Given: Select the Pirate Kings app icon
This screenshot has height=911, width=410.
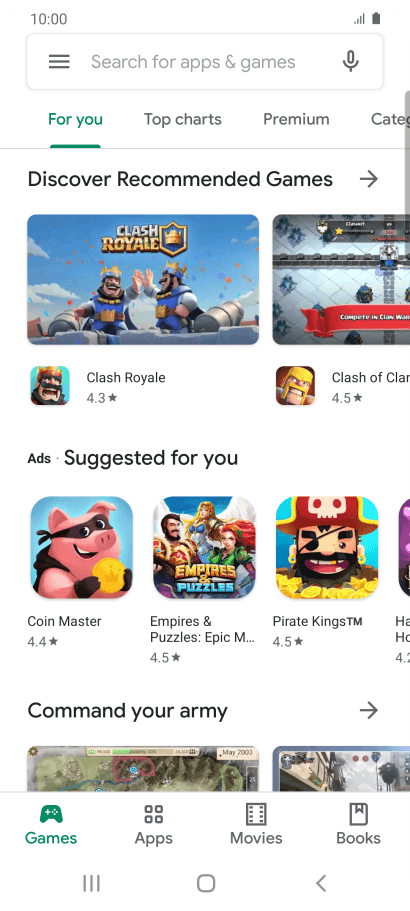Looking at the screenshot, I should tap(327, 547).
